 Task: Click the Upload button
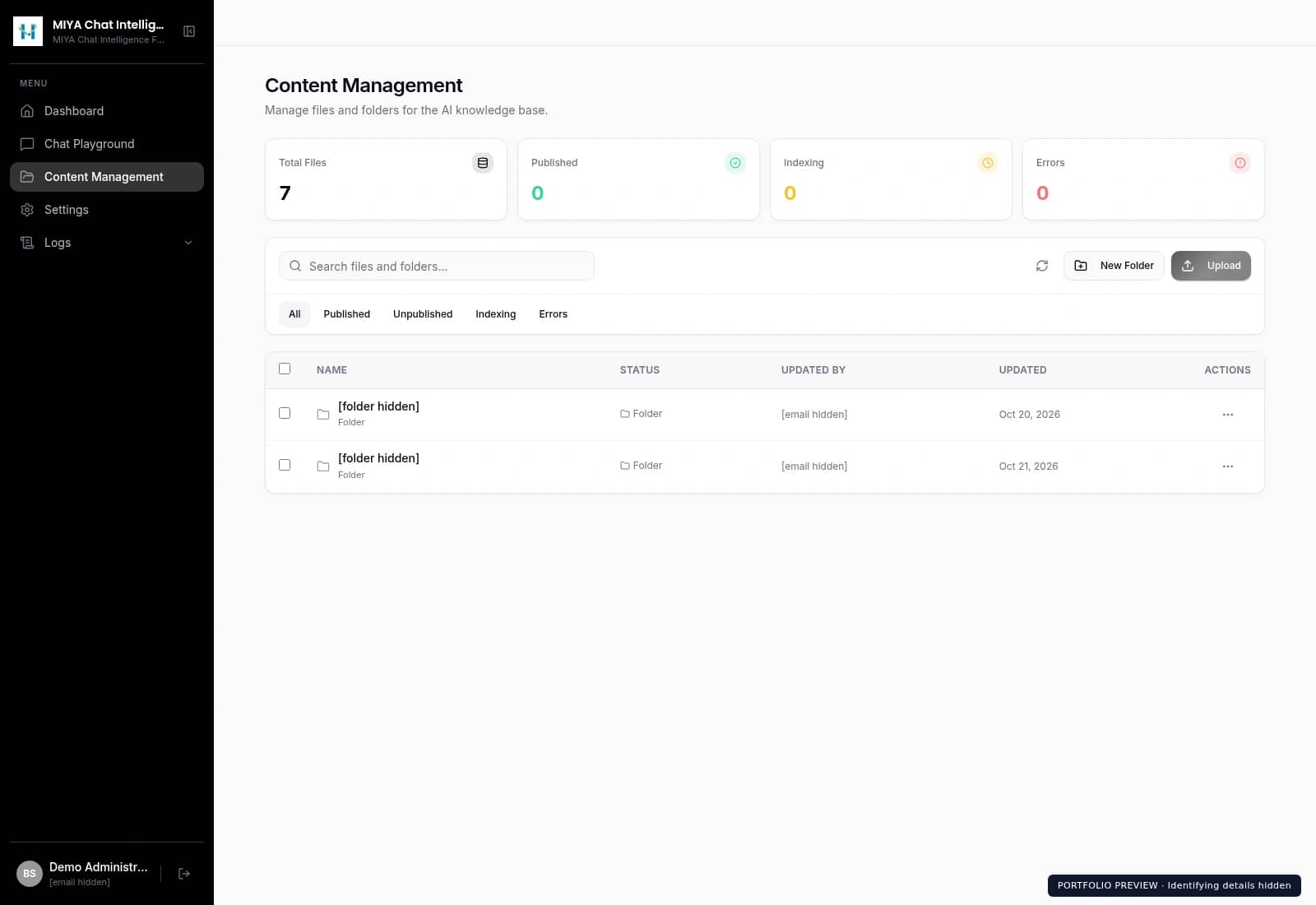coord(1211,266)
